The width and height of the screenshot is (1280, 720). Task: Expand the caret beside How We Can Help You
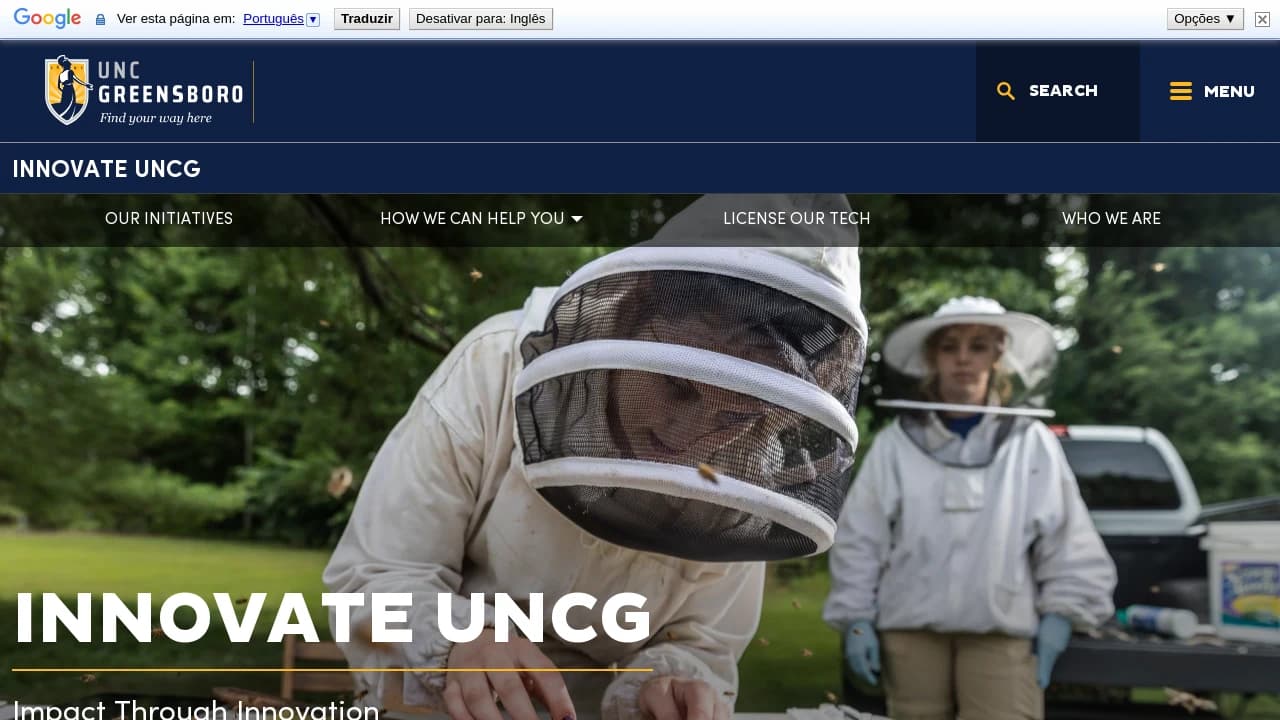coord(577,219)
